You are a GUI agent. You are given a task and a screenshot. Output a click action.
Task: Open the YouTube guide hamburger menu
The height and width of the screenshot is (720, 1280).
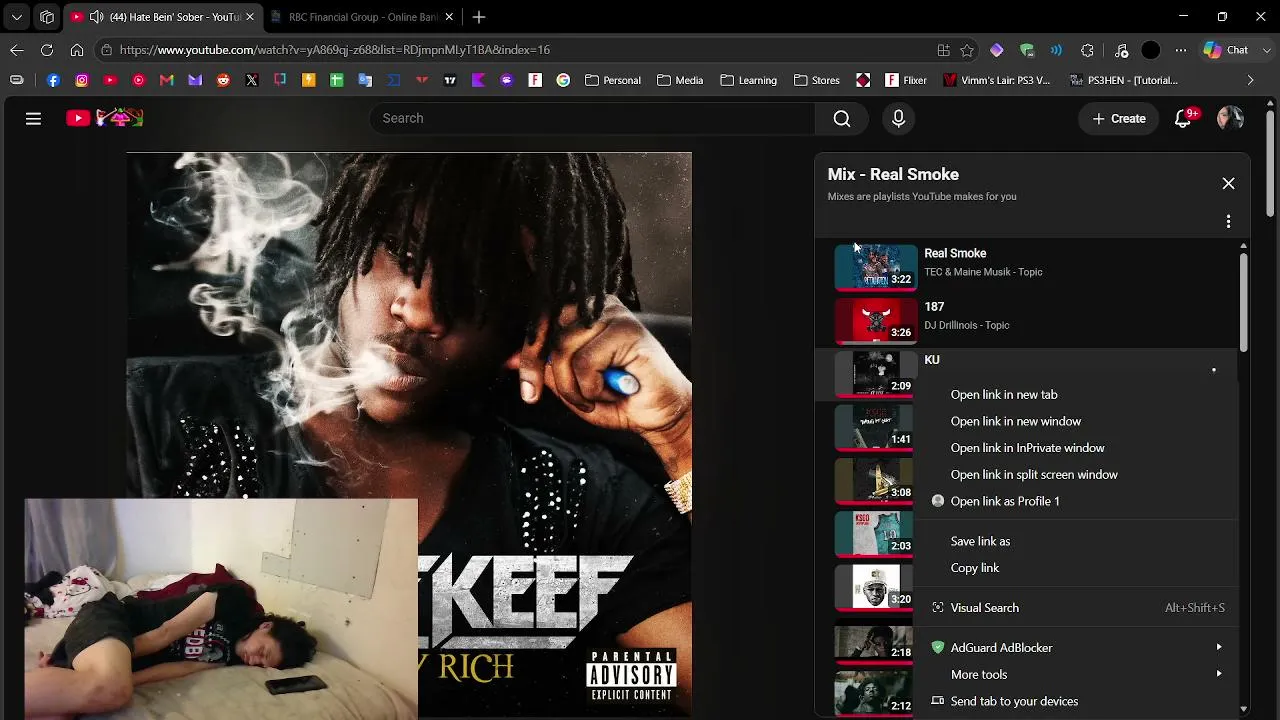point(33,118)
